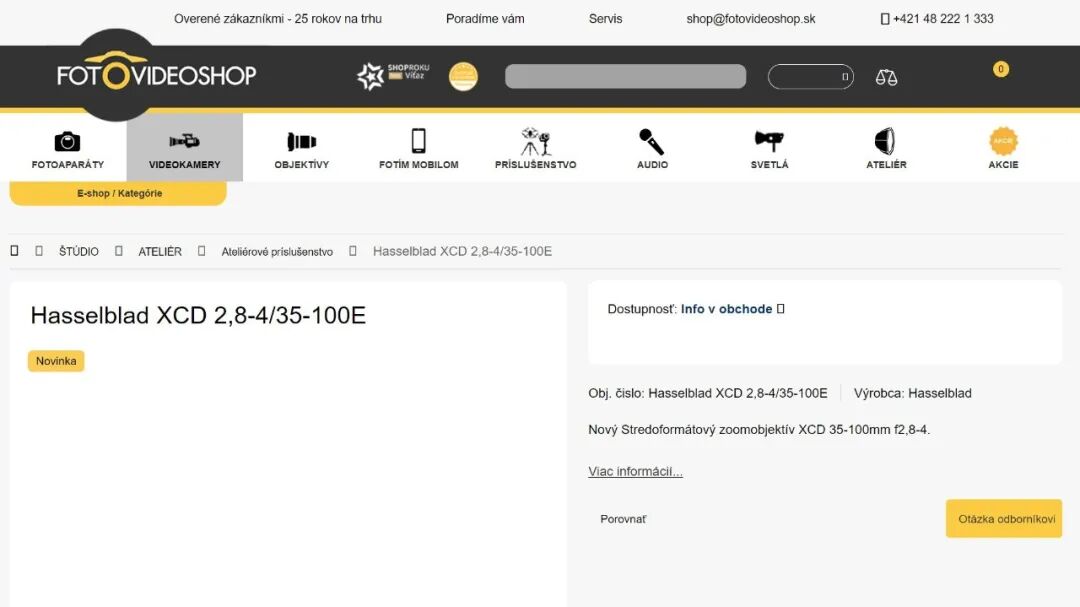Choose the Fotím mobilom phone icon
Screen dimensions: 1080x607
pyautogui.click(x=418, y=141)
